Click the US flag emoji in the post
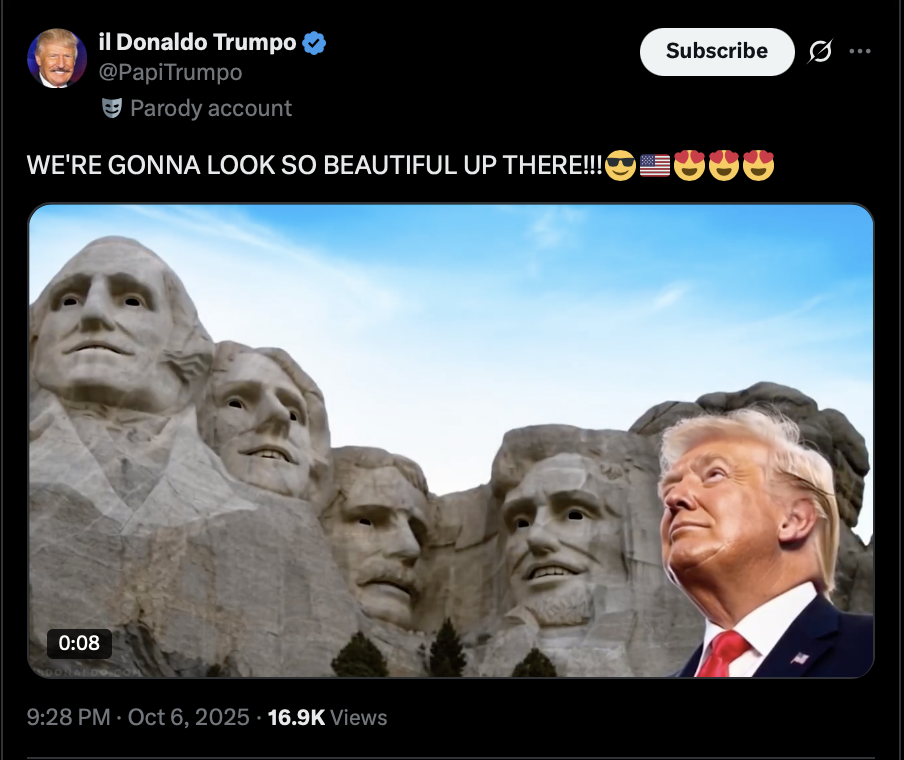 (x=655, y=165)
